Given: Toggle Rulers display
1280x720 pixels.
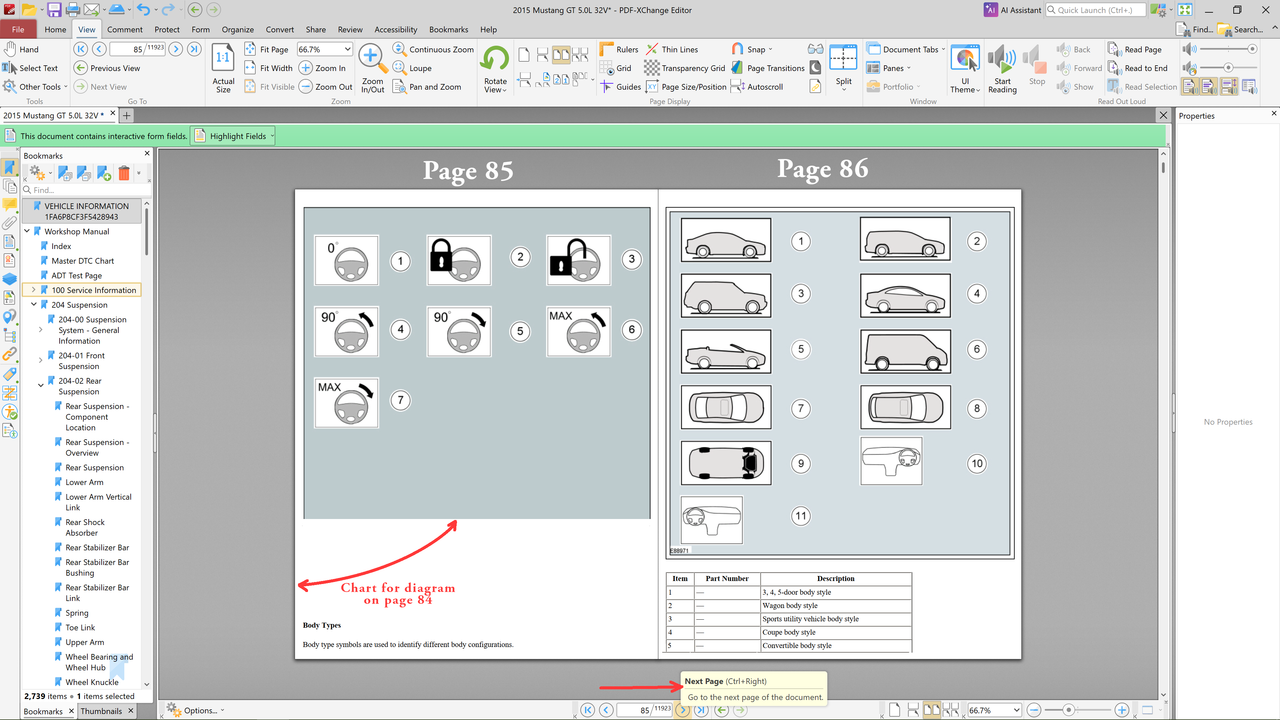Looking at the screenshot, I should (619, 49).
